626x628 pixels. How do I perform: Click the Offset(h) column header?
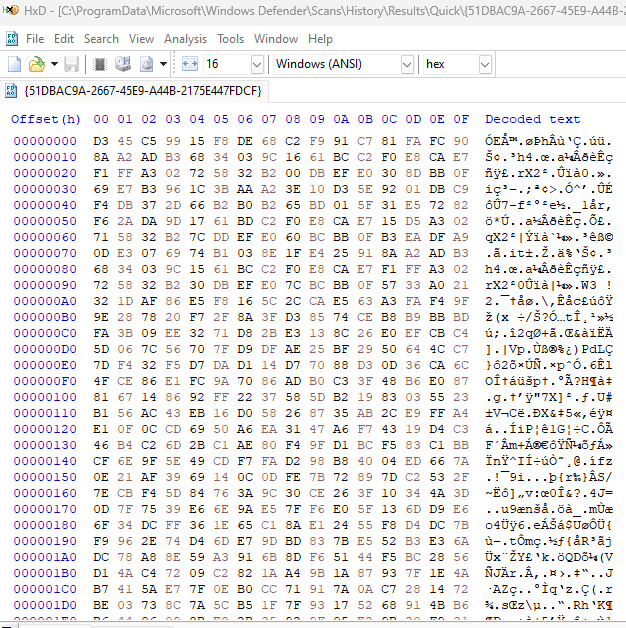(46, 119)
